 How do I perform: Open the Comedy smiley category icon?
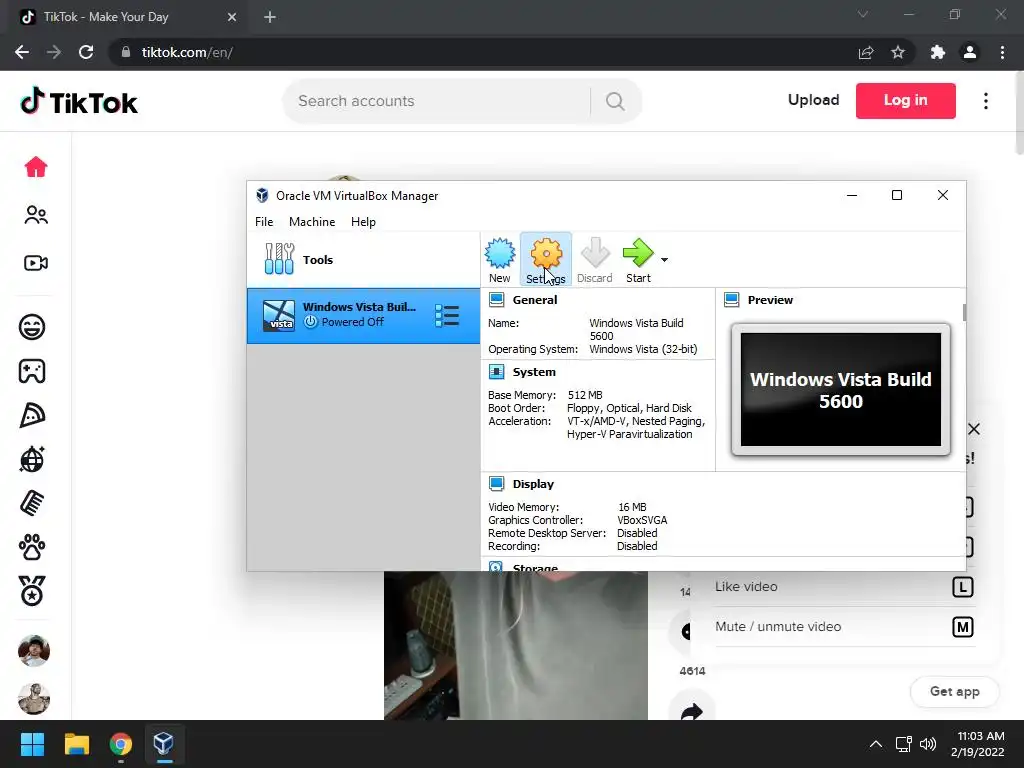(x=32, y=327)
